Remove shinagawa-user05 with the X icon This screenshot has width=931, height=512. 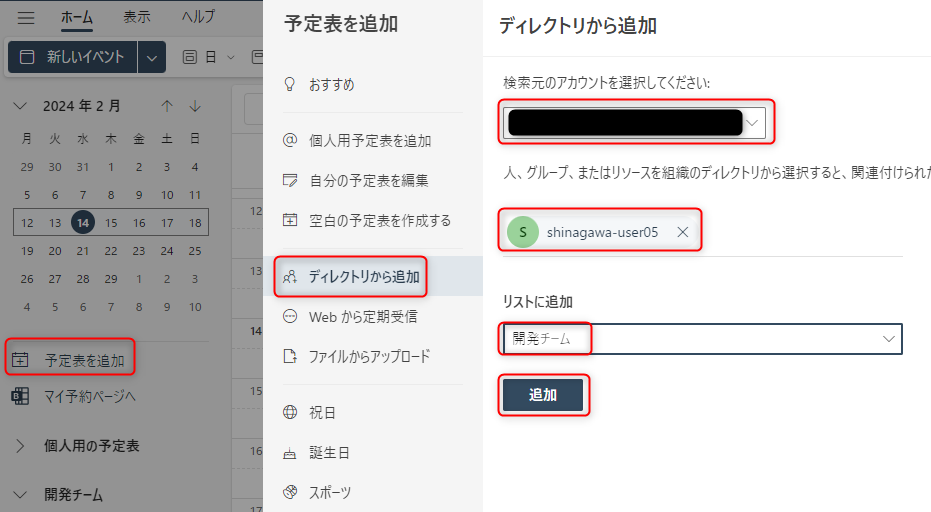pyautogui.click(x=682, y=232)
